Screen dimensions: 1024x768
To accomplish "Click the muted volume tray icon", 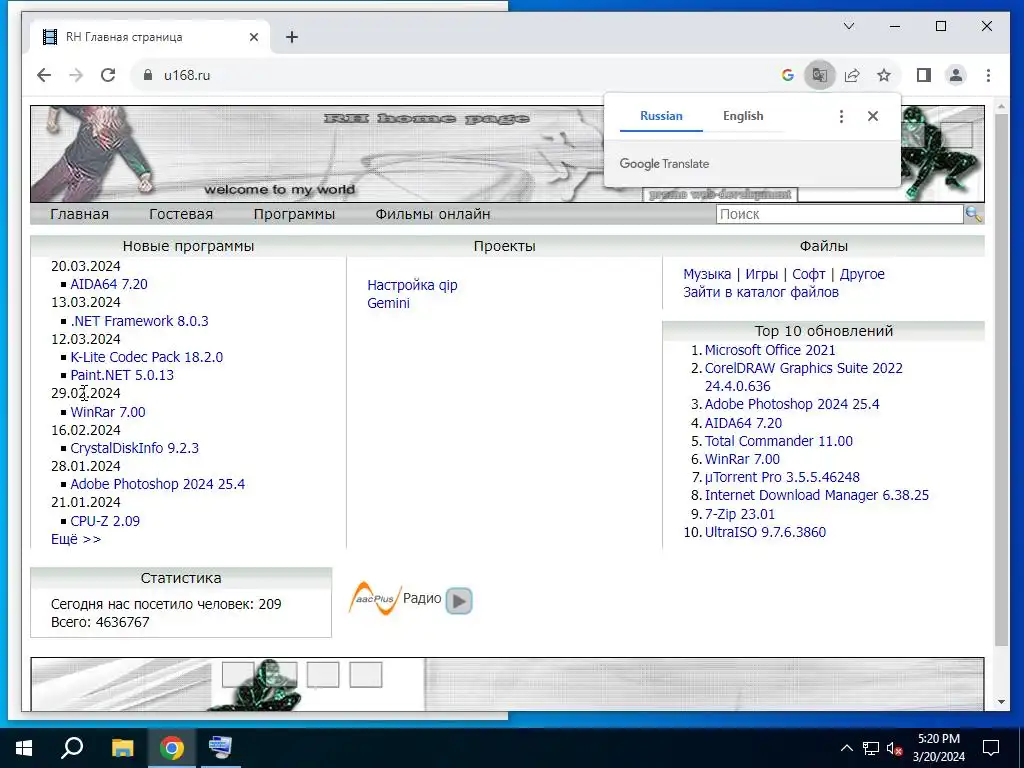I will pos(894,748).
